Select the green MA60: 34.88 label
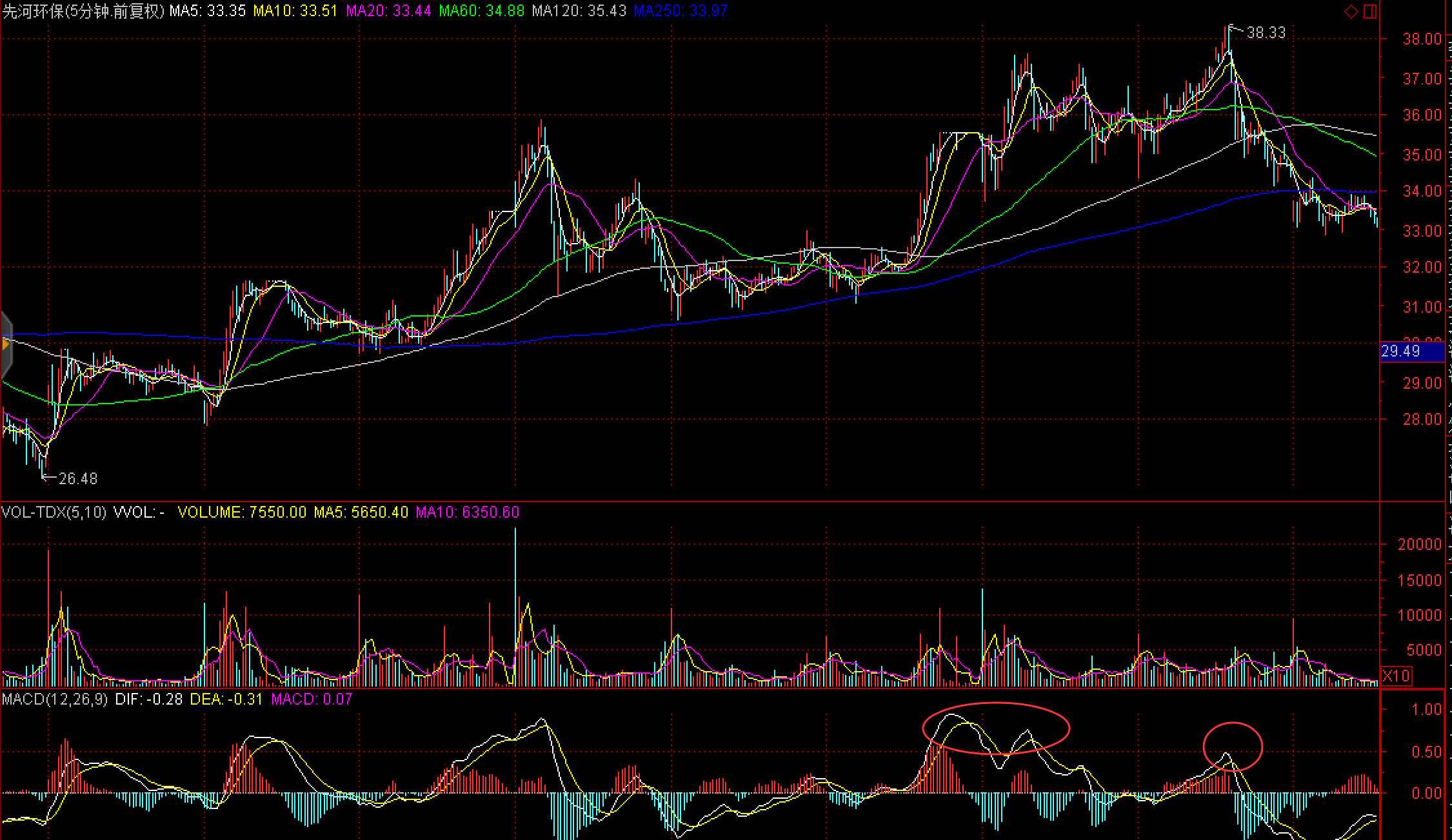The image size is (1452, 840). (x=481, y=11)
